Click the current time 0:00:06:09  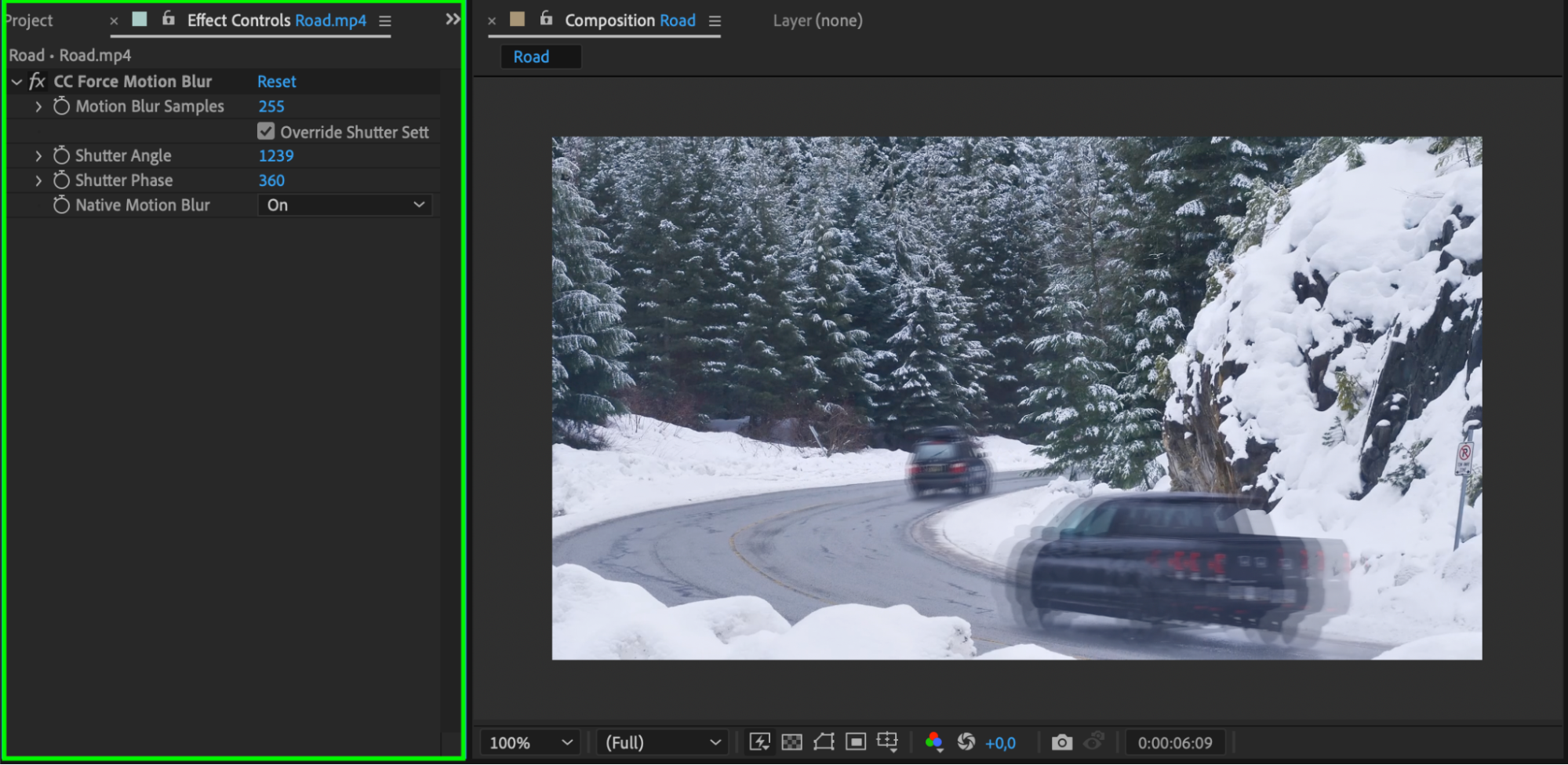(x=1175, y=743)
